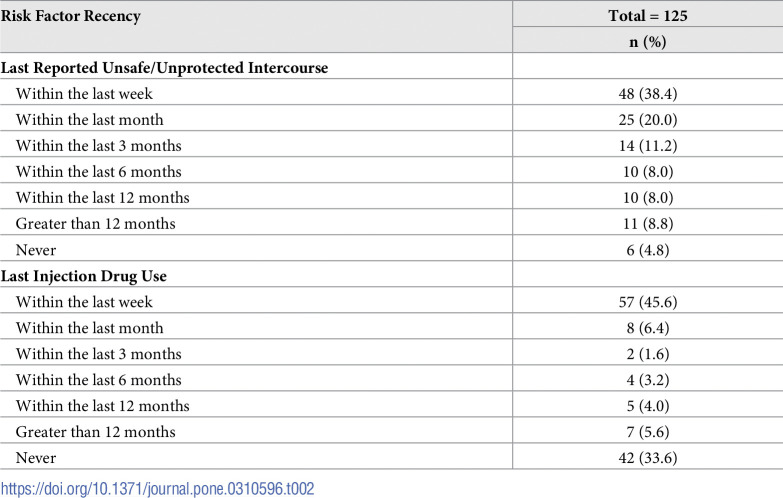Select the first Greater than 12 months row
This screenshot has width=783, height=498.
coord(392,224)
